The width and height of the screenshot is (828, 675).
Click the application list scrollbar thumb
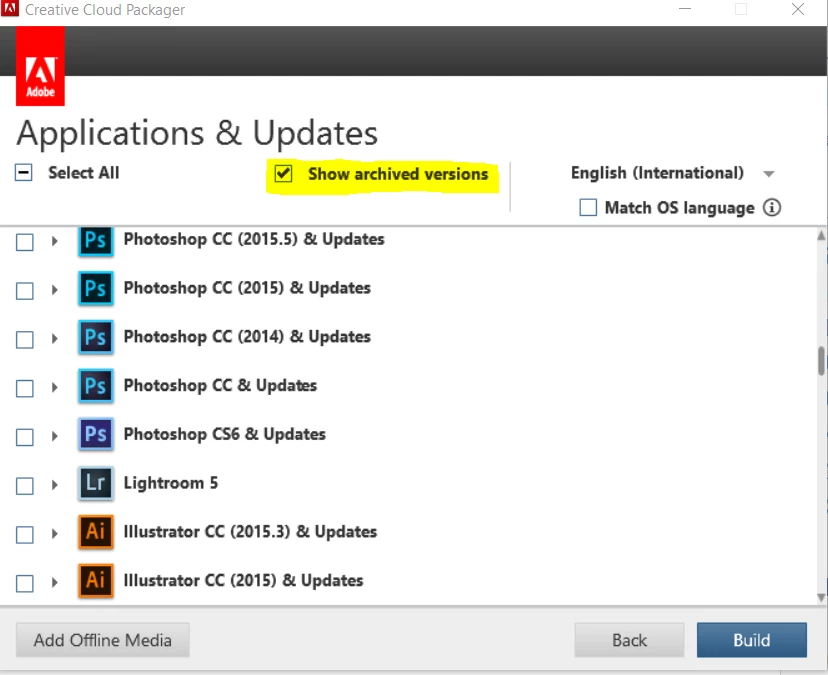click(x=821, y=361)
